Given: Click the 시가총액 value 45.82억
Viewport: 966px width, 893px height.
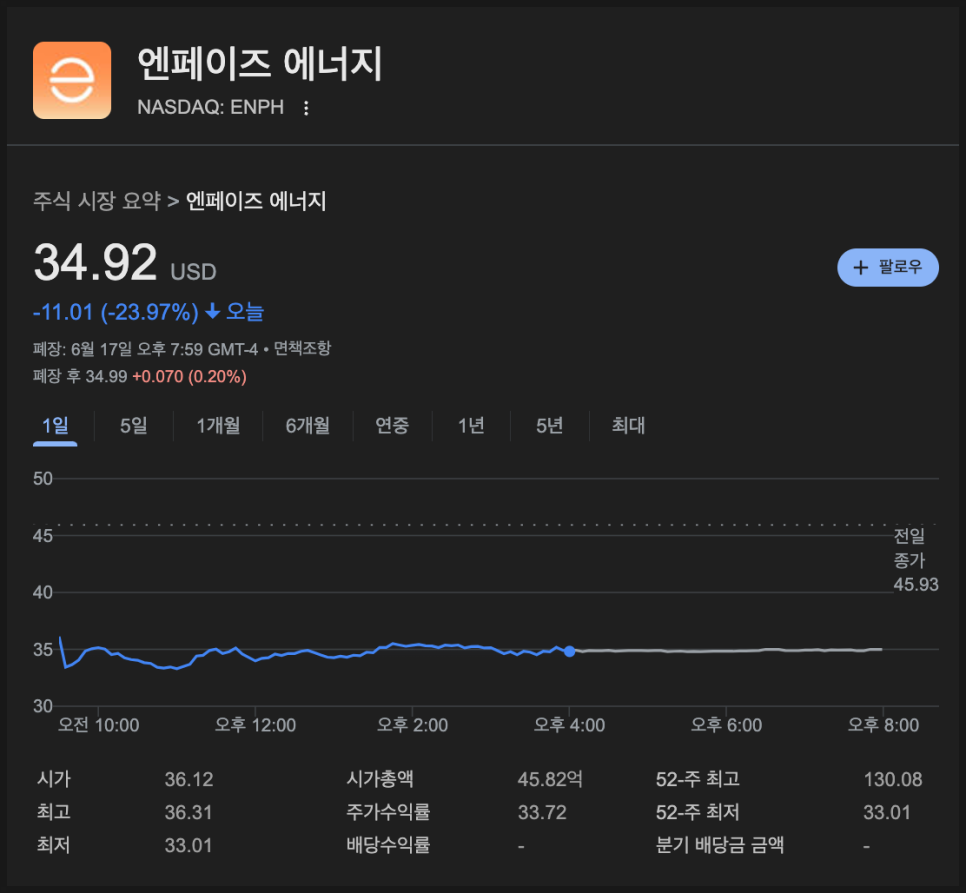Looking at the screenshot, I should click(550, 780).
